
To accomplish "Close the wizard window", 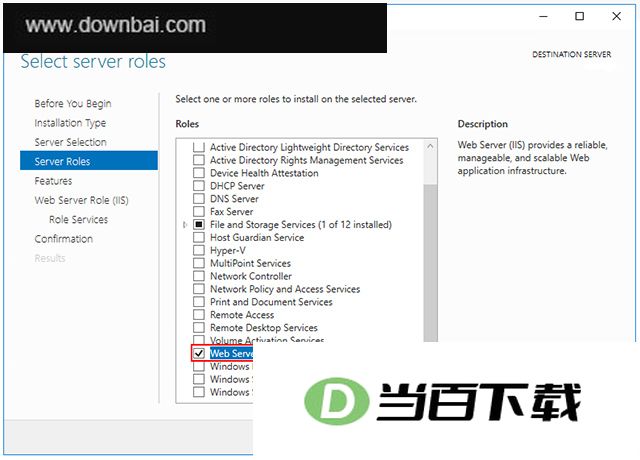I will click(x=616, y=16).
